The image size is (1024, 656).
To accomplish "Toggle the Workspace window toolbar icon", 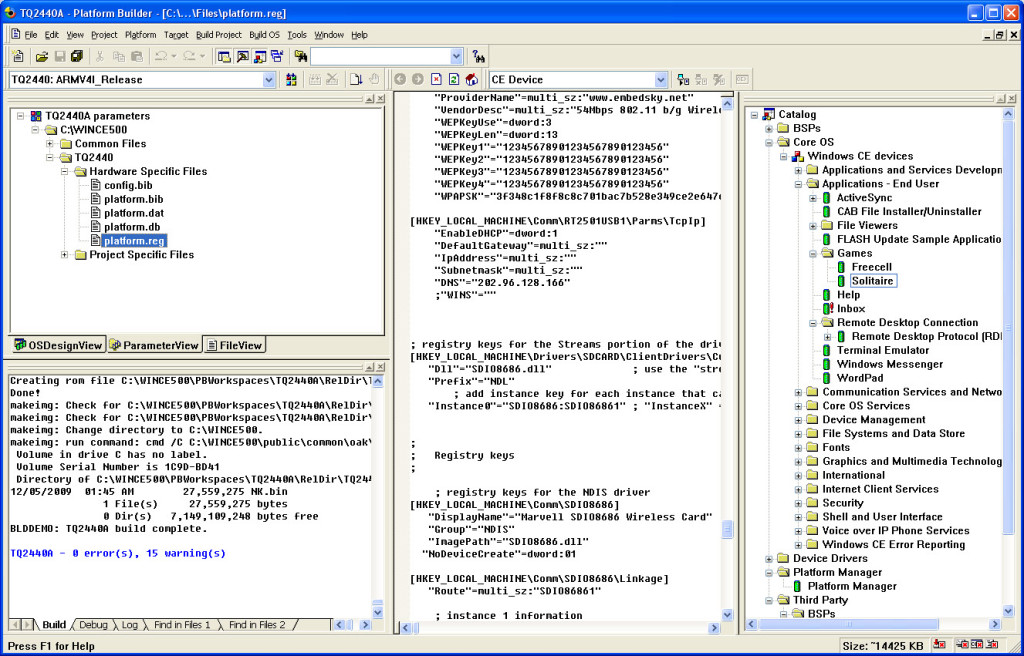I will point(225,56).
